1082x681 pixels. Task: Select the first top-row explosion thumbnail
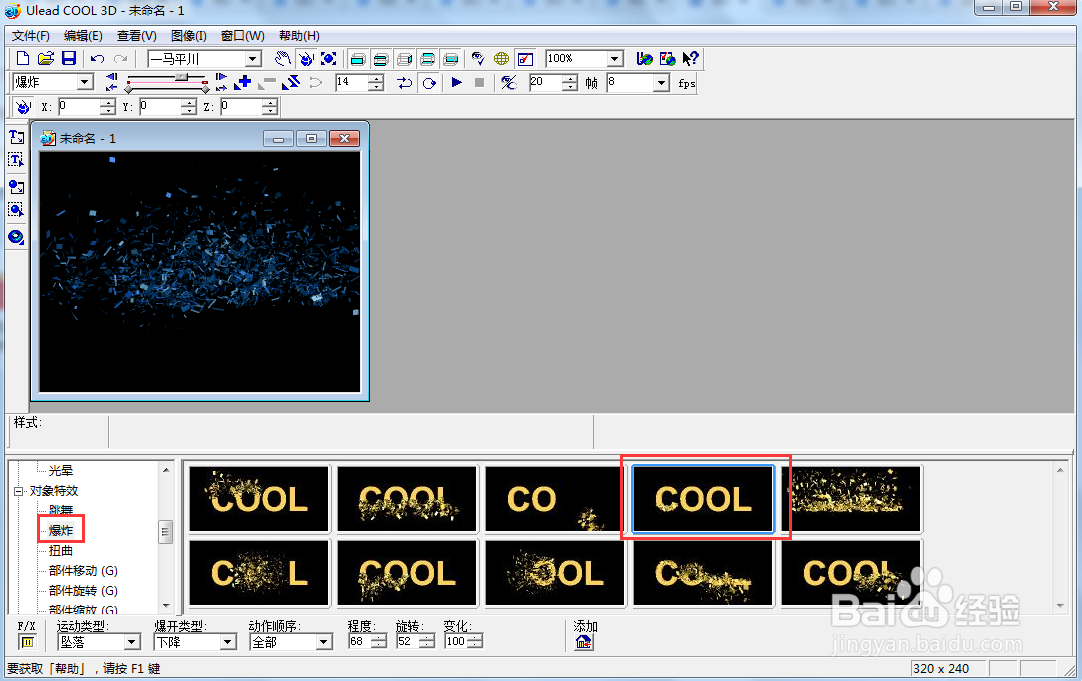pyautogui.click(x=259, y=498)
